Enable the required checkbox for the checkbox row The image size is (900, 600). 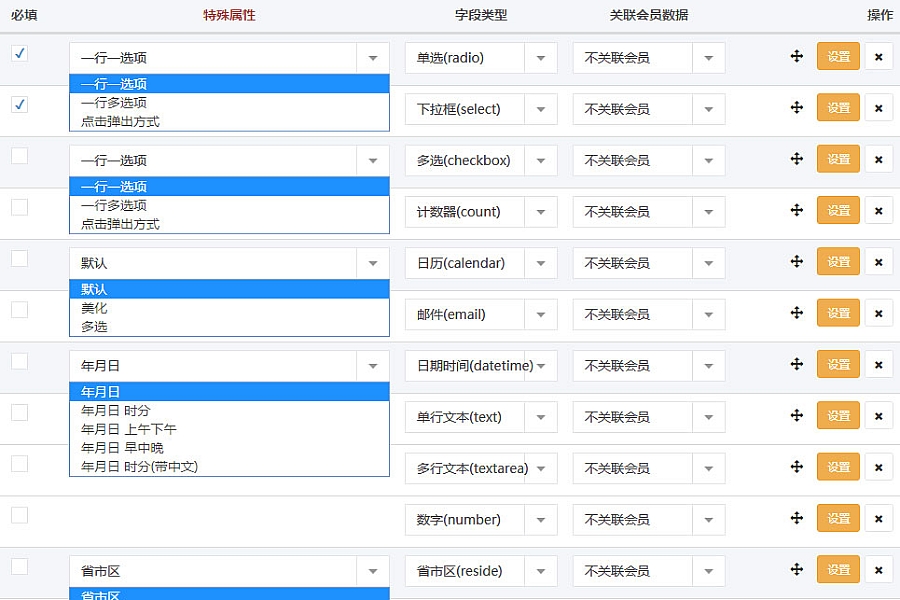coord(20,156)
